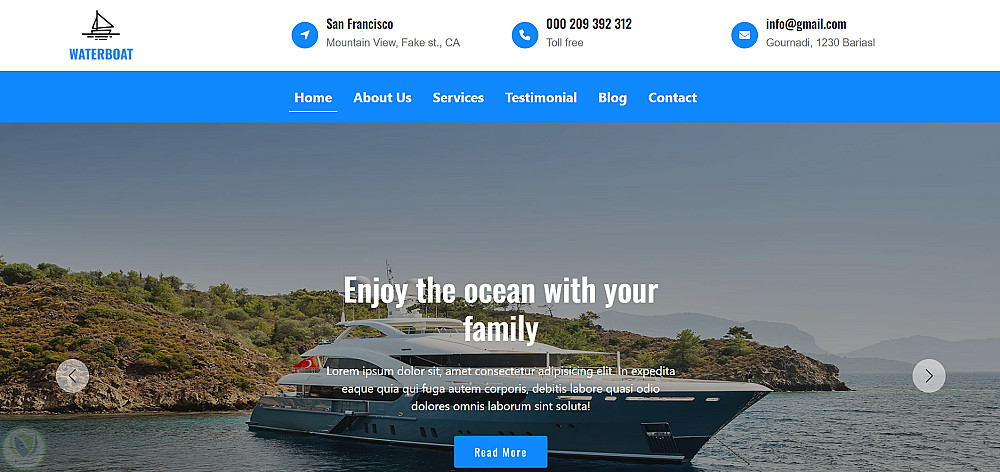This screenshot has width=1000, height=472.
Task: Click the location arrow icon
Action: click(x=305, y=35)
